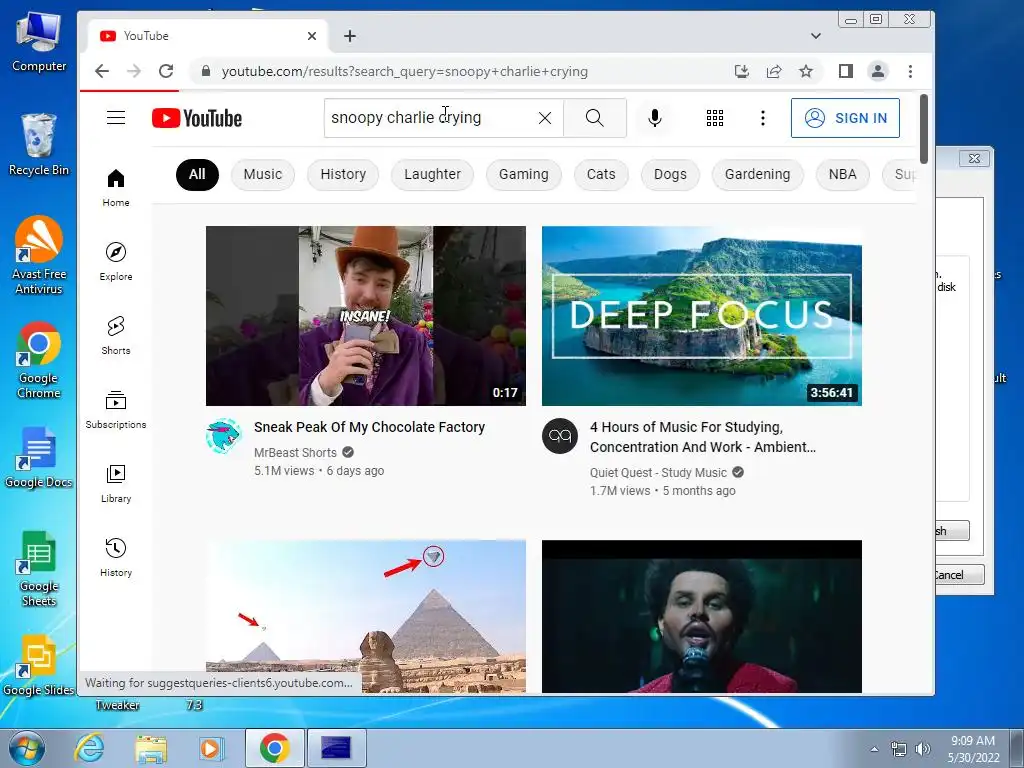1024x768 pixels.
Task: Open the singer with microphone thumbnail
Action: (702, 616)
